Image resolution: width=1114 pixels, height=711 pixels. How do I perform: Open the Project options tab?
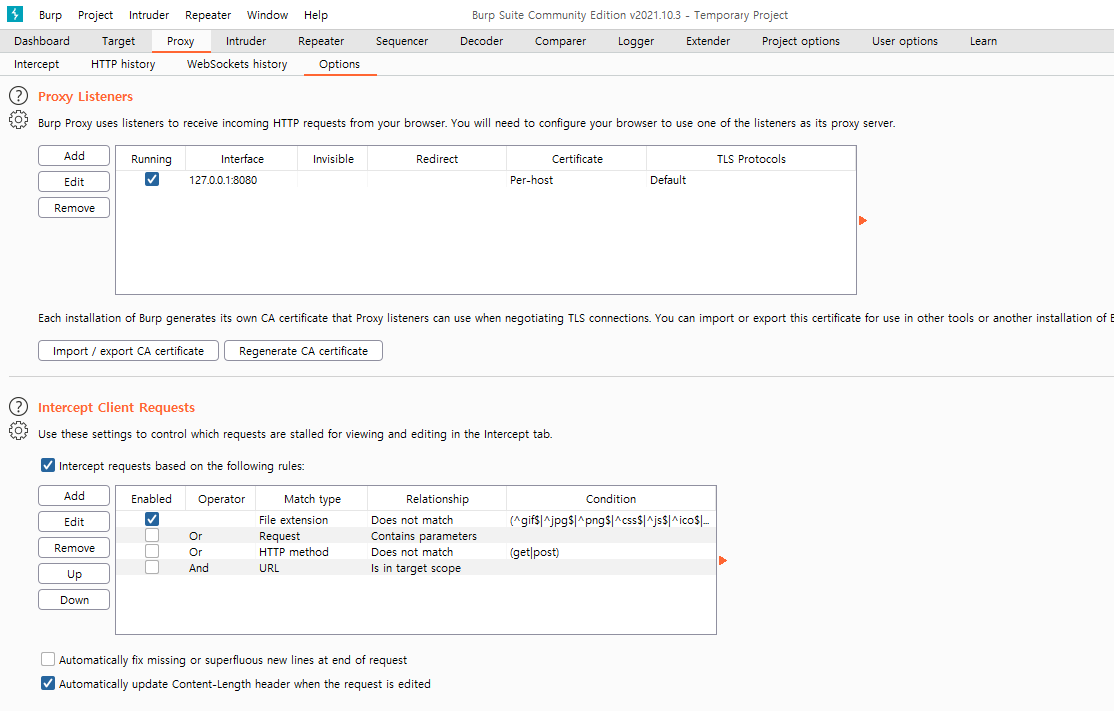coord(801,41)
